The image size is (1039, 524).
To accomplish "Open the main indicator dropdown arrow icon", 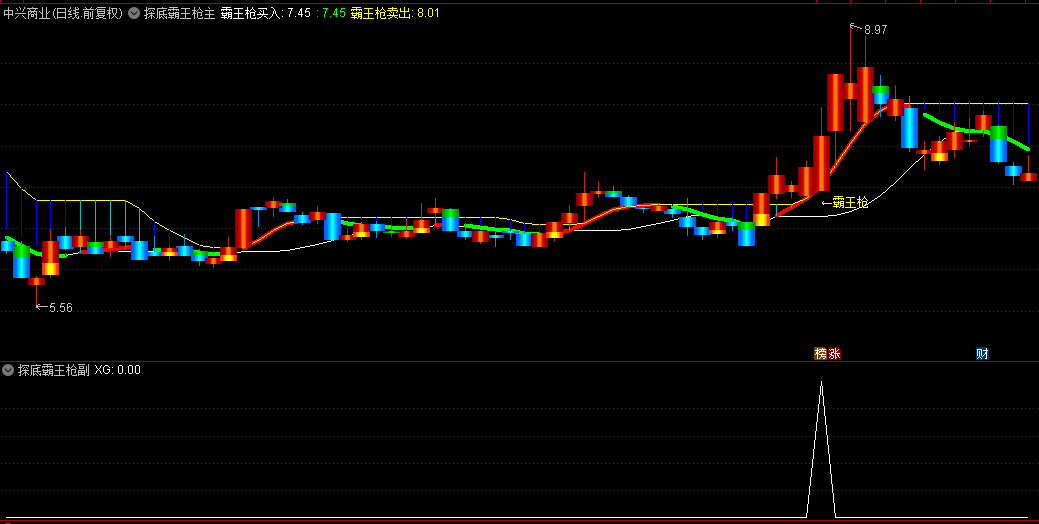I will point(134,13).
